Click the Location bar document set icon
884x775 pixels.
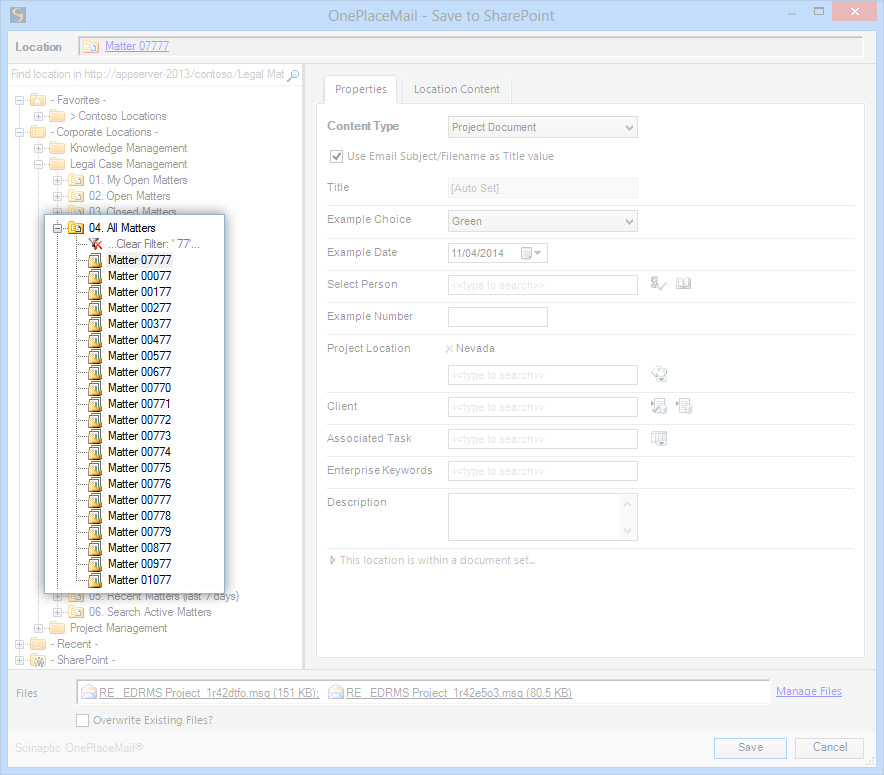coord(91,47)
